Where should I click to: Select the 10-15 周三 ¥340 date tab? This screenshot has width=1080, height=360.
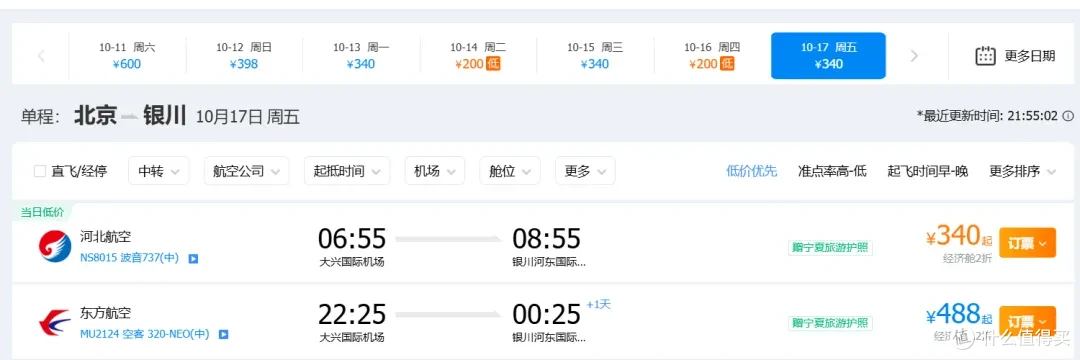594,56
